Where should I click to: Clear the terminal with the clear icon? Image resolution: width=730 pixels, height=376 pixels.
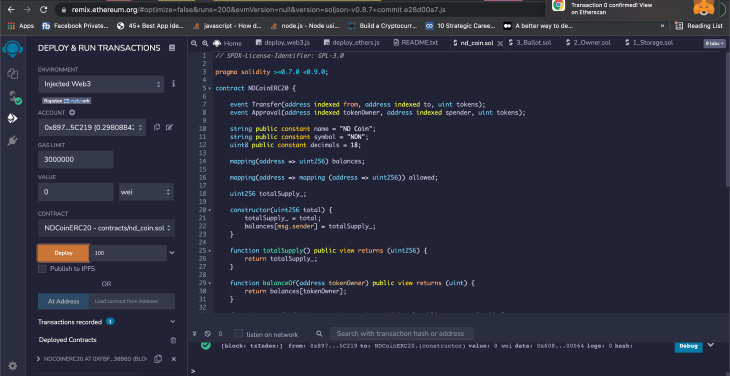coord(208,334)
